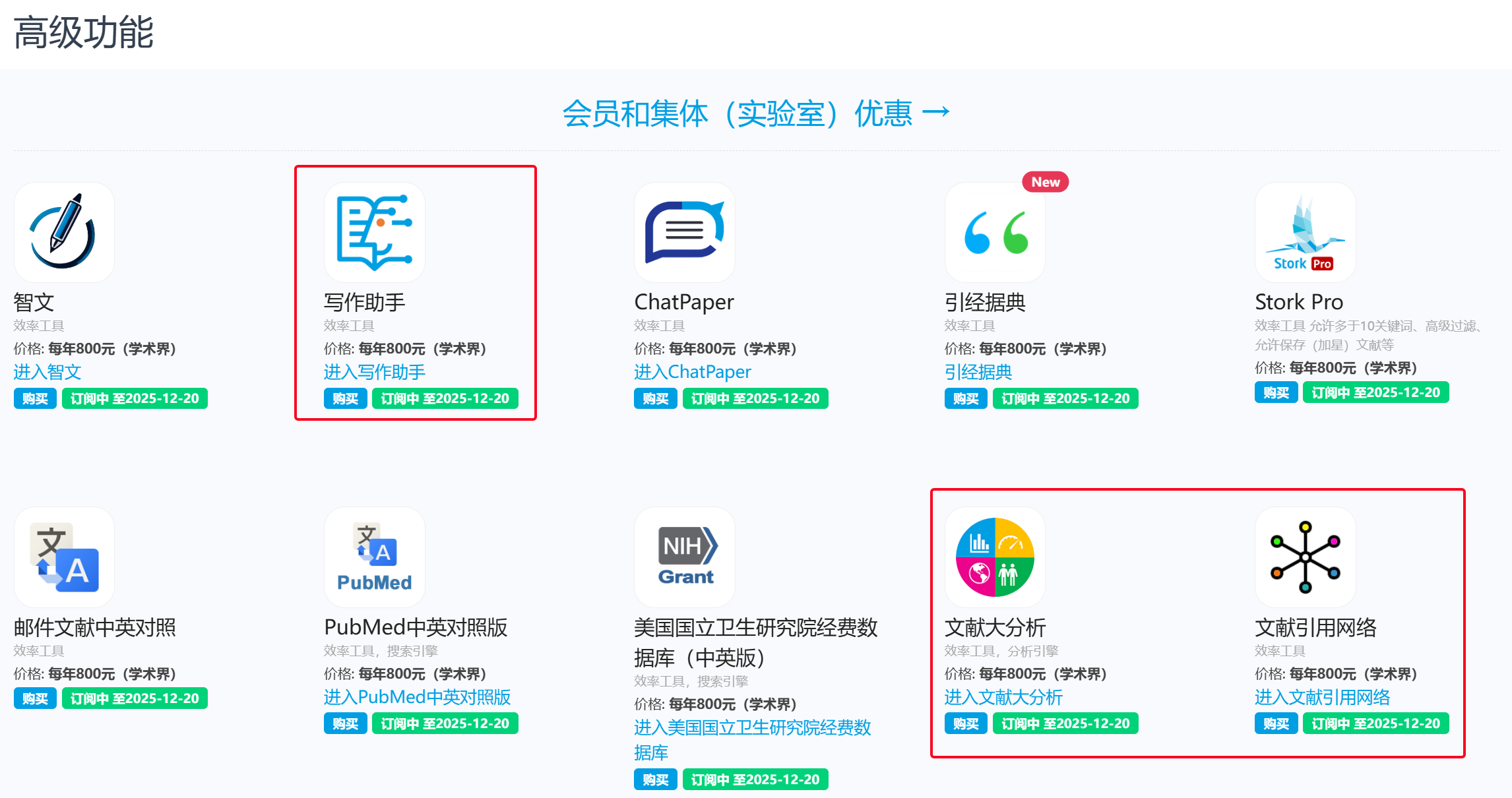Click the 文献引用网络 network graph icon

click(1305, 557)
